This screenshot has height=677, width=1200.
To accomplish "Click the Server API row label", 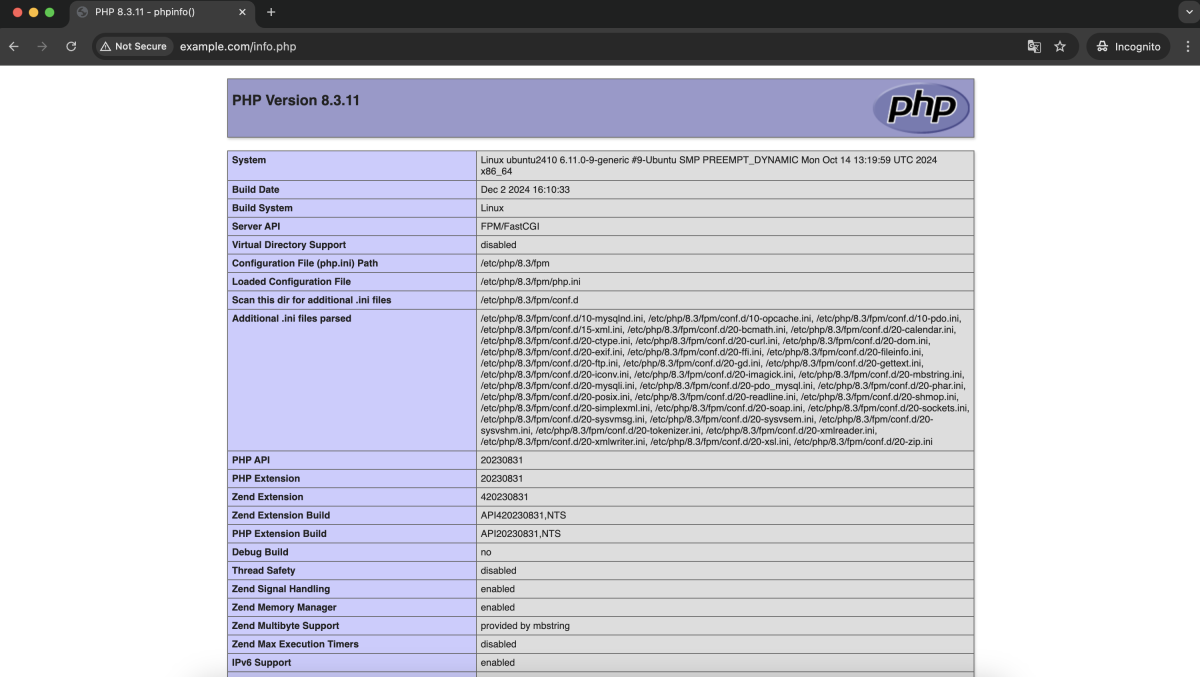I will click(256, 227).
